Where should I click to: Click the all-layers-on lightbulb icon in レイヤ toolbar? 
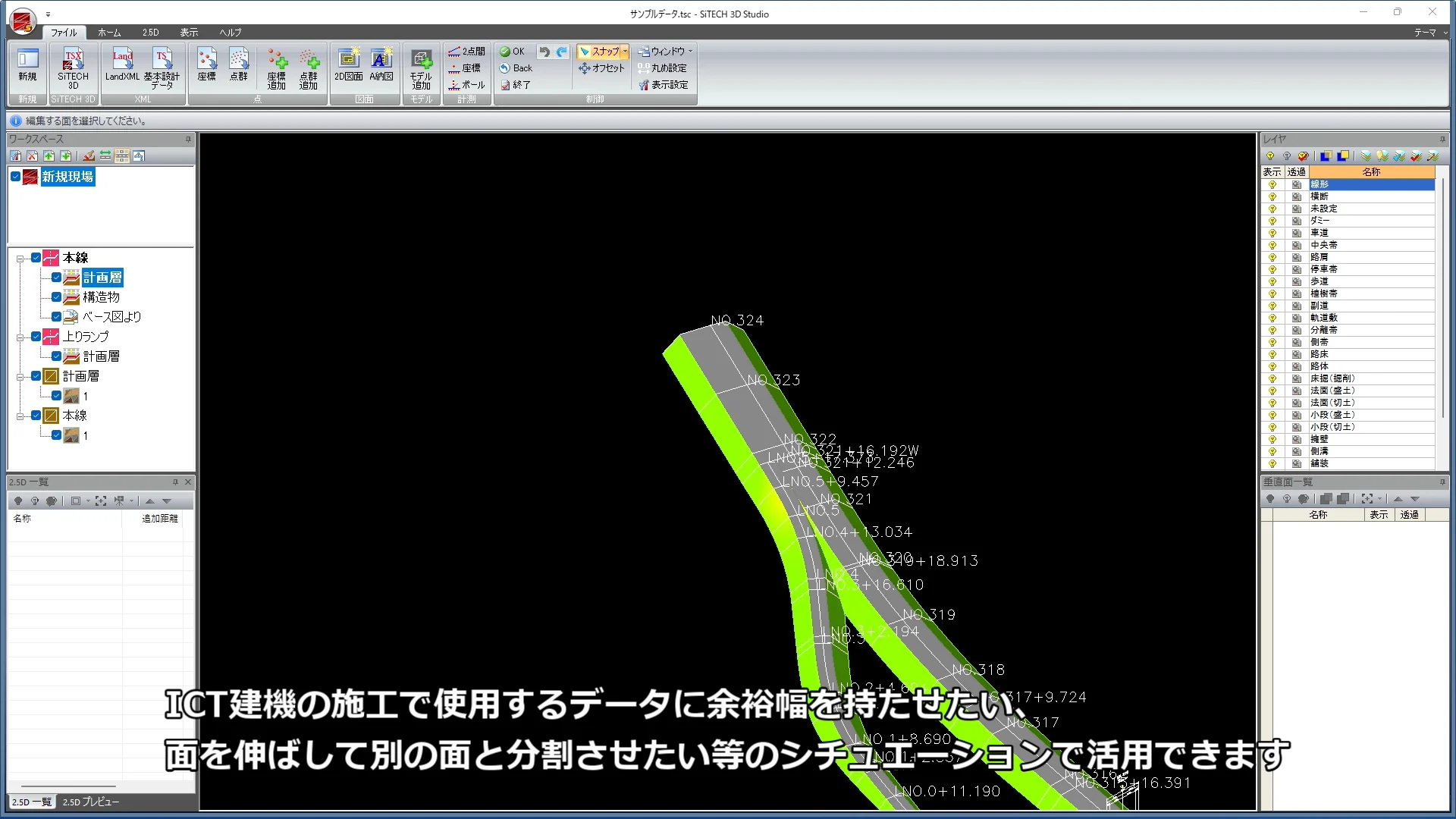click(1270, 156)
